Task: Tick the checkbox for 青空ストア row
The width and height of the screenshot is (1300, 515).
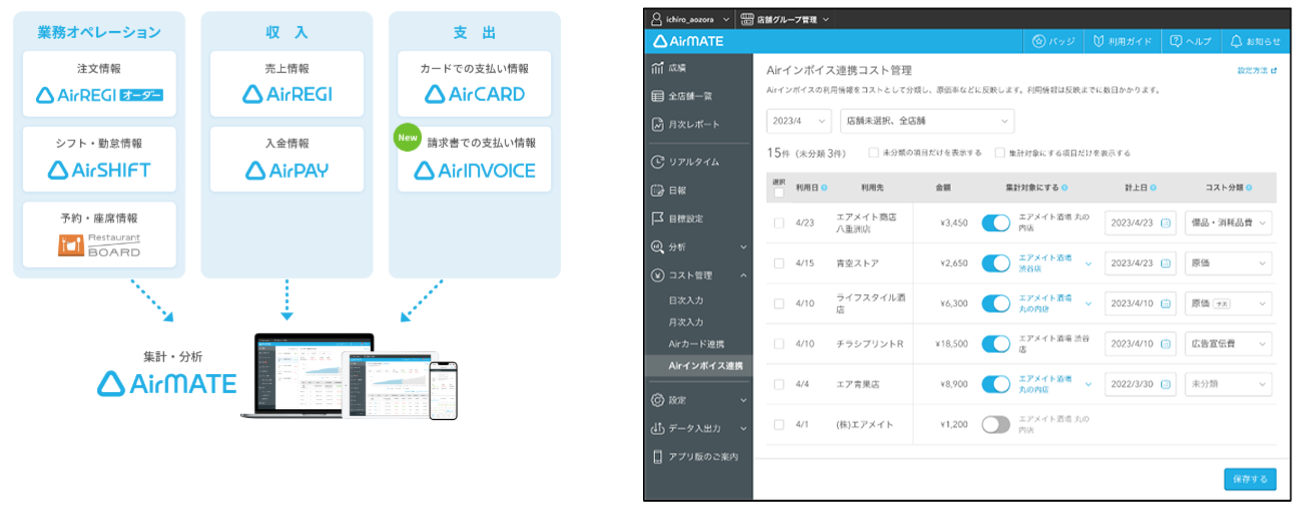Action: [779, 263]
